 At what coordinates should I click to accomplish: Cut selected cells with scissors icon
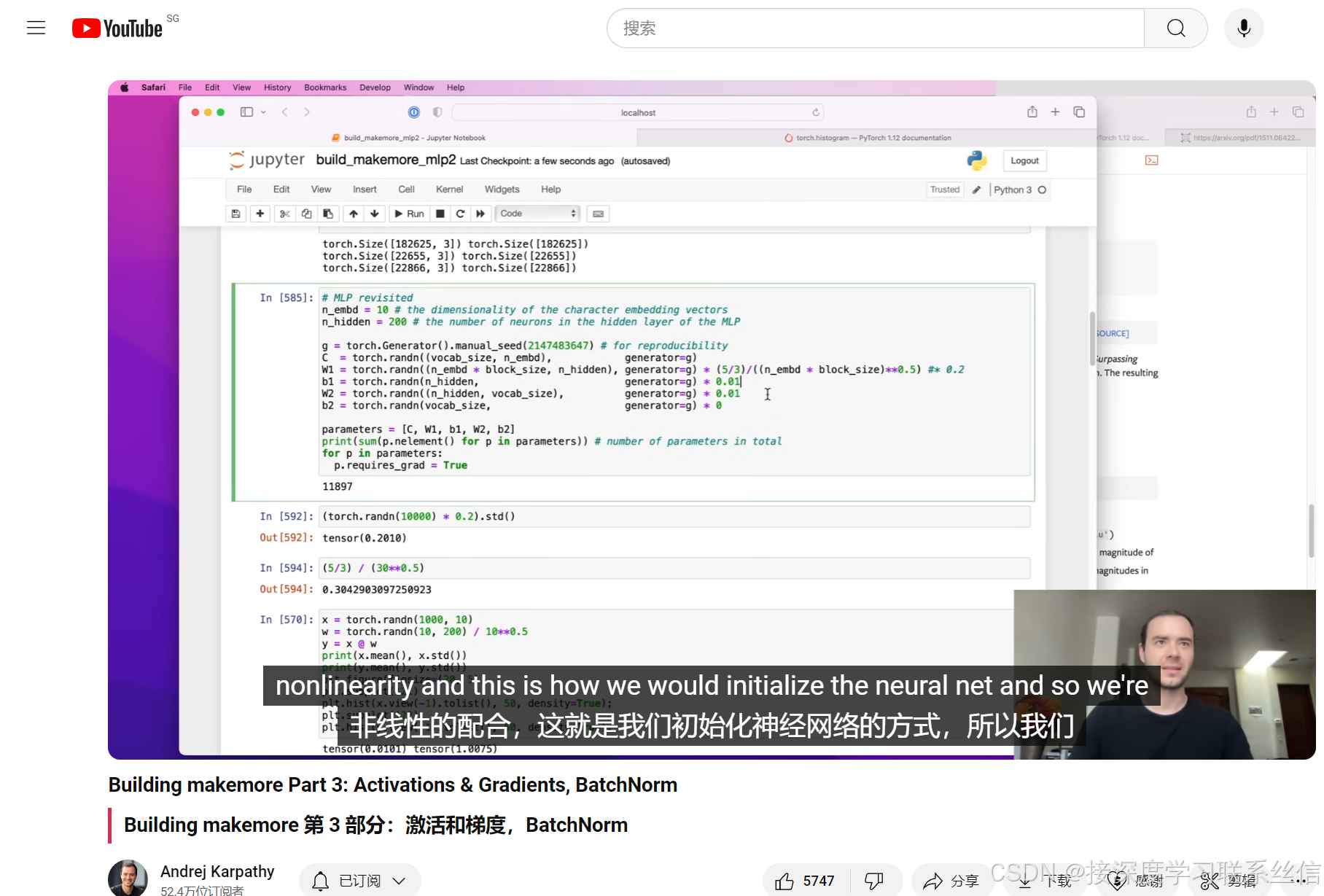285,214
